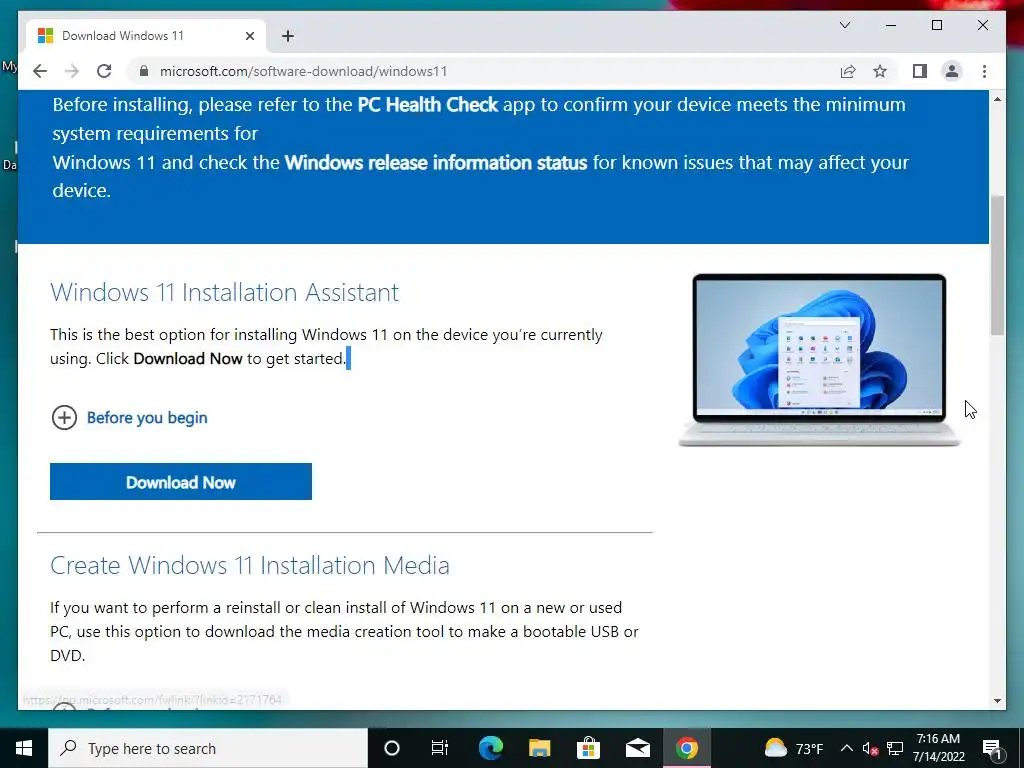The width and height of the screenshot is (1024, 768).
Task: Expand the Before you begin section
Action: tap(129, 417)
